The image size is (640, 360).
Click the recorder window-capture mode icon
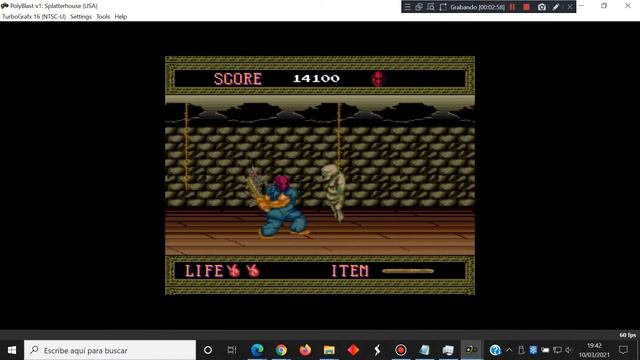(419, 7)
